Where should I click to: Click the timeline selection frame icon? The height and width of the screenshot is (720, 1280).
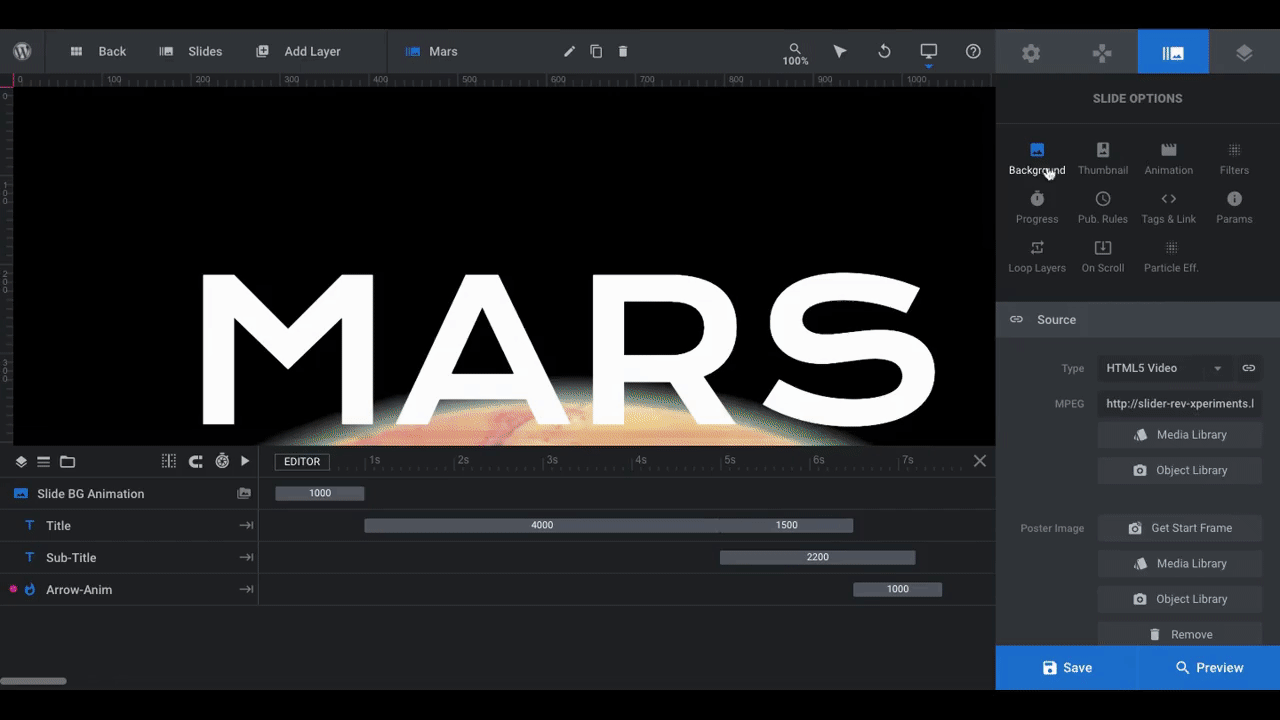(x=169, y=461)
